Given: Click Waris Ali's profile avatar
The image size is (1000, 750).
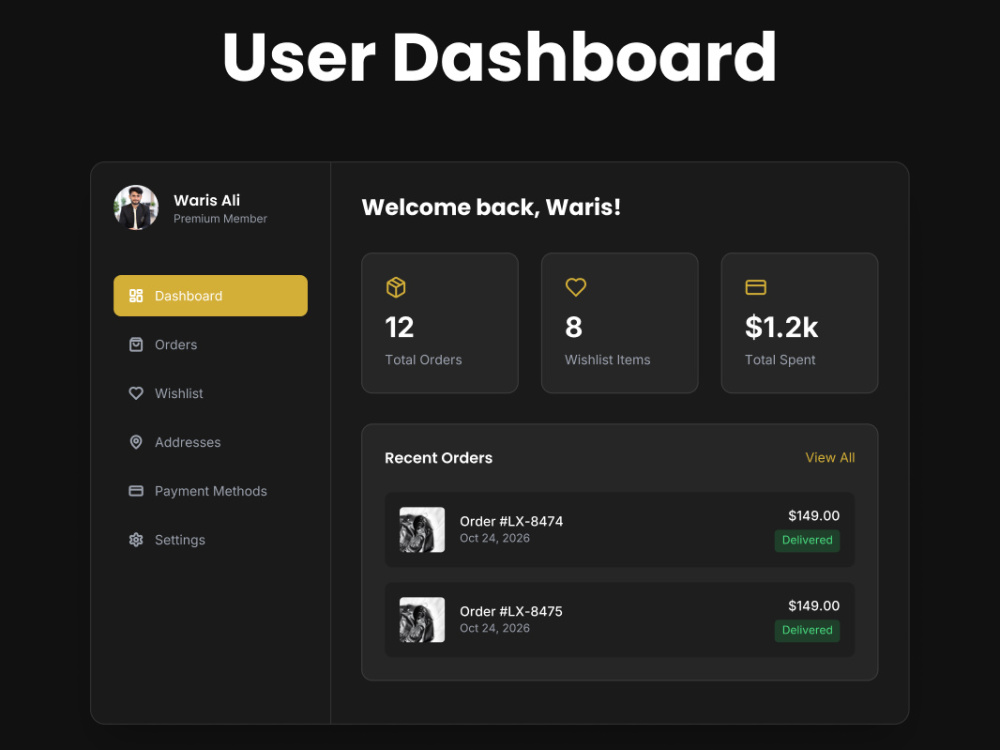Looking at the screenshot, I should [136, 208].
